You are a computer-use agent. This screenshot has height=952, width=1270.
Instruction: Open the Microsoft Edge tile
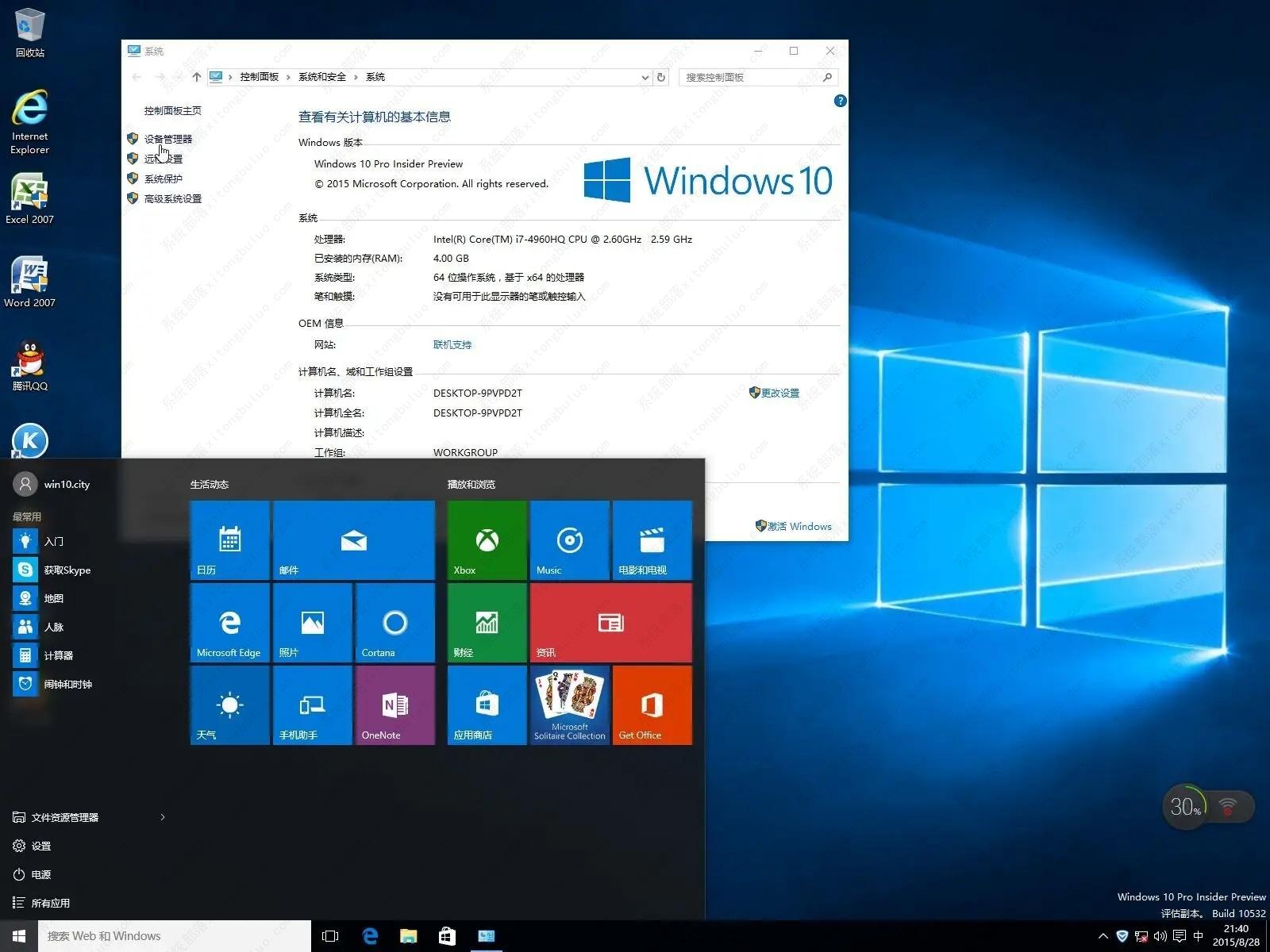[229, 622]
